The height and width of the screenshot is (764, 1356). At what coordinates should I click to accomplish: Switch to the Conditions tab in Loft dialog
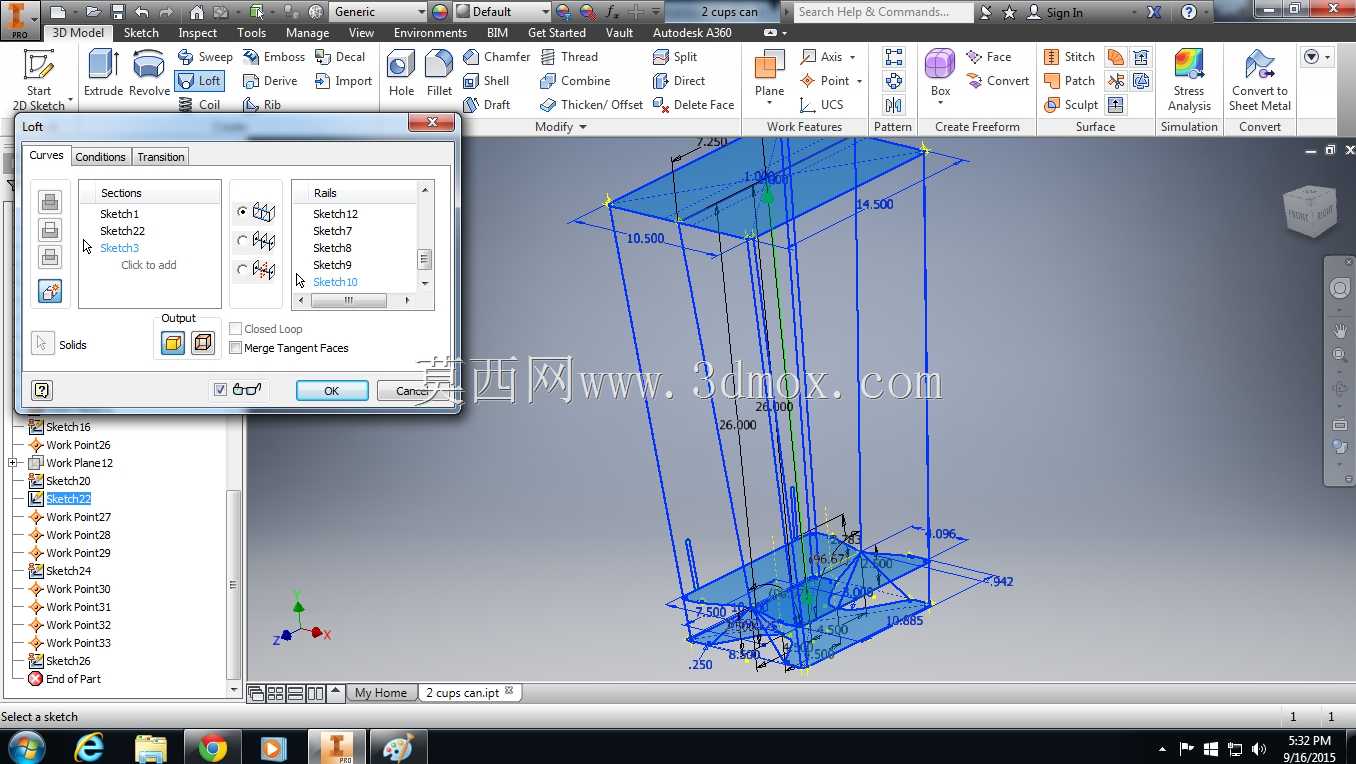[101, 157]
